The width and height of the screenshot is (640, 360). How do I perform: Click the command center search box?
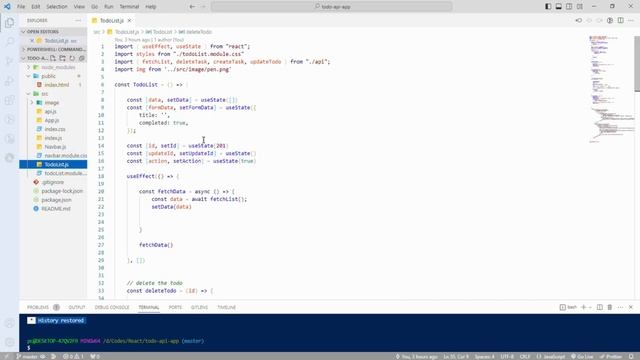[x=332, y=7]
